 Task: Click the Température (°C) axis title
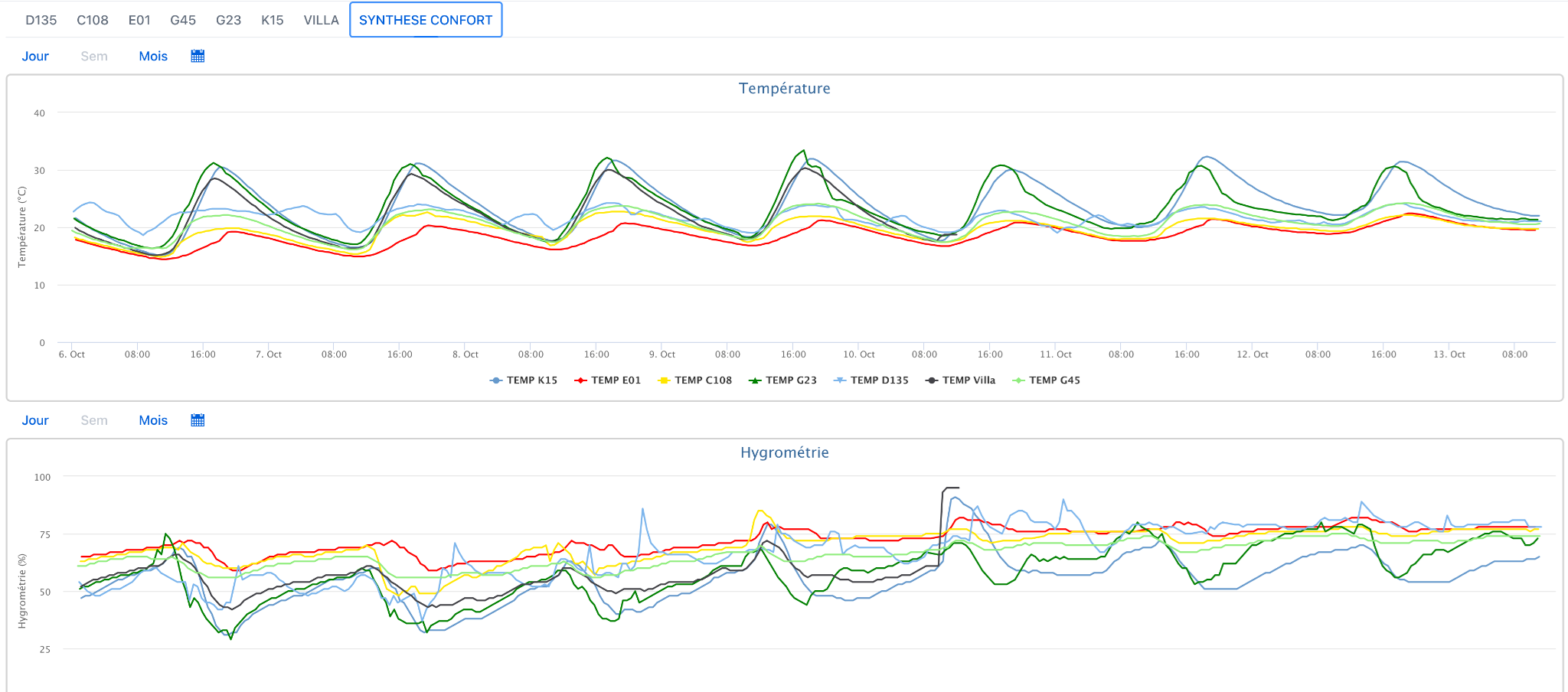pyautogui.click(x=21, y=227)
